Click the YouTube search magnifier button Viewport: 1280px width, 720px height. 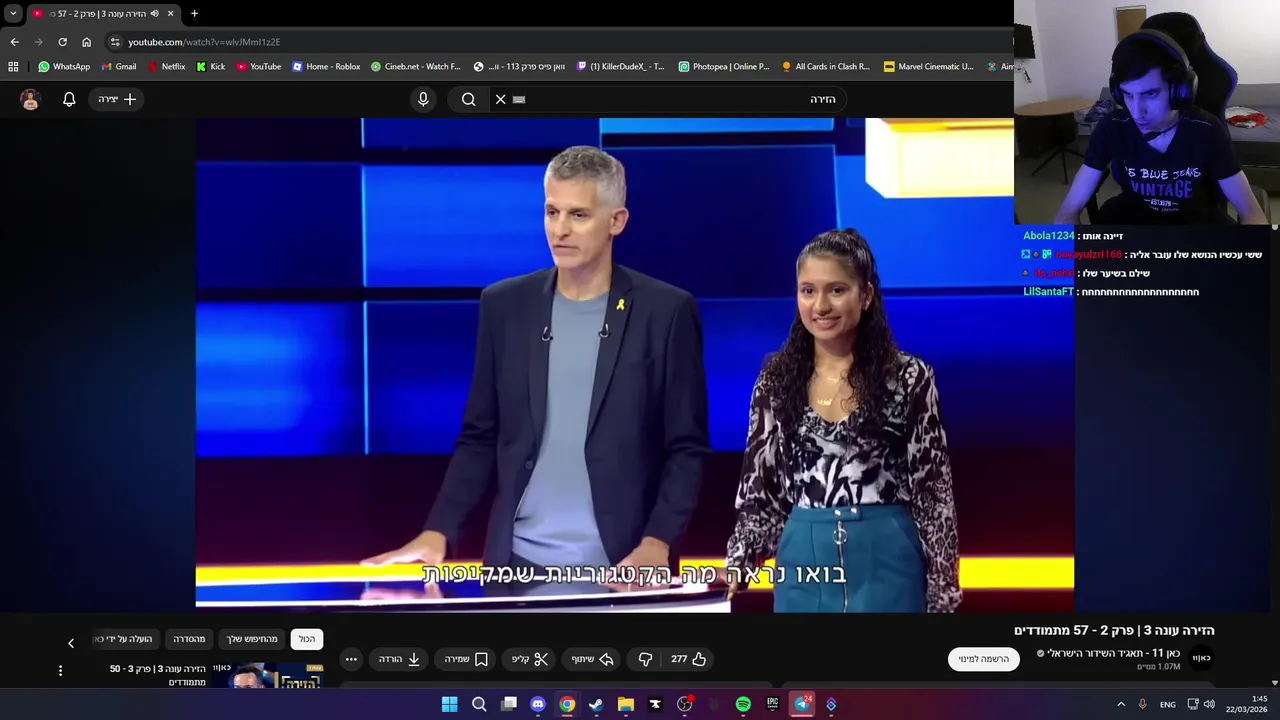[x=468, y=99]
